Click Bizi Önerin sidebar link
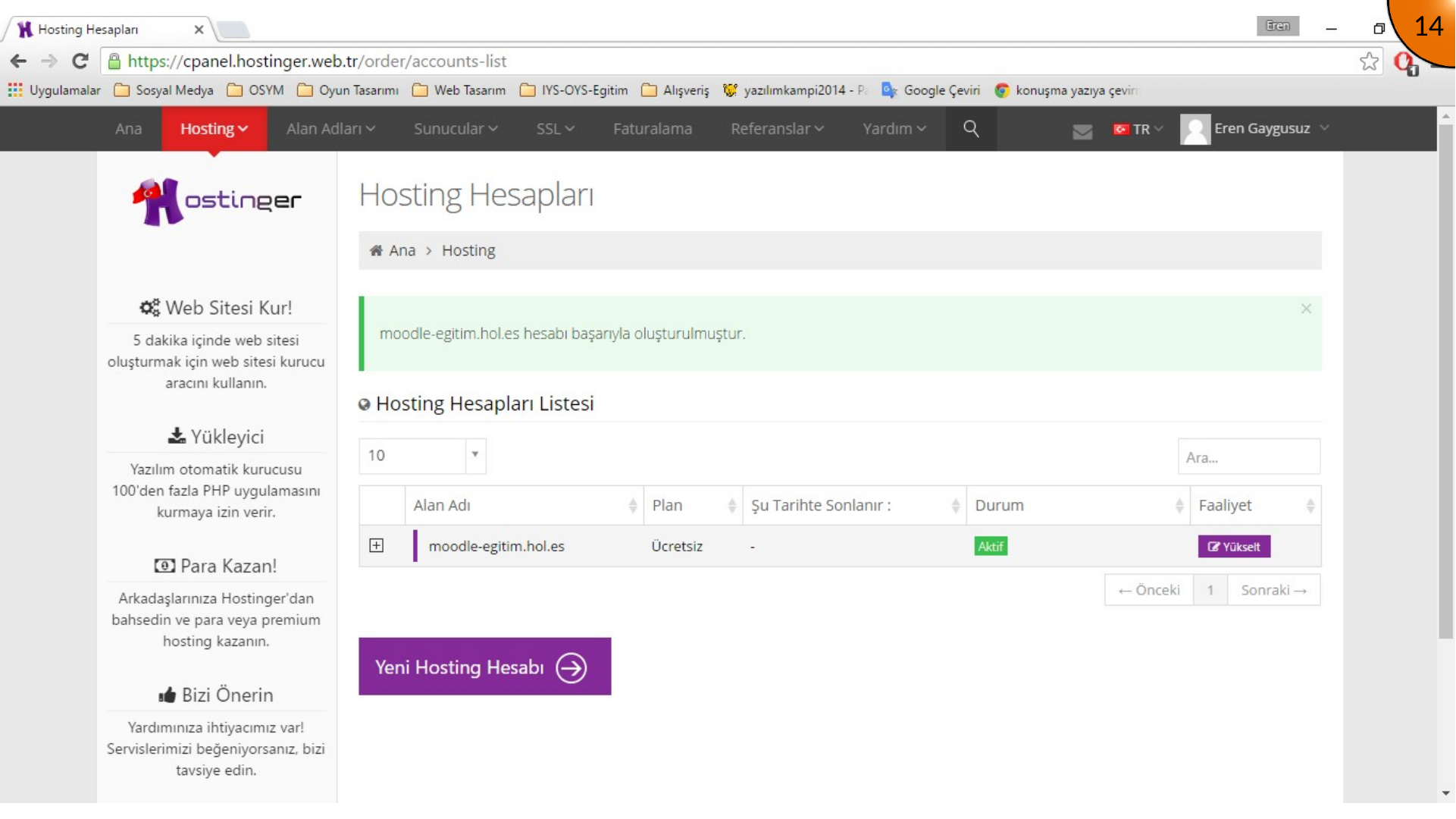1456x819 pixels. coord(217,695)
